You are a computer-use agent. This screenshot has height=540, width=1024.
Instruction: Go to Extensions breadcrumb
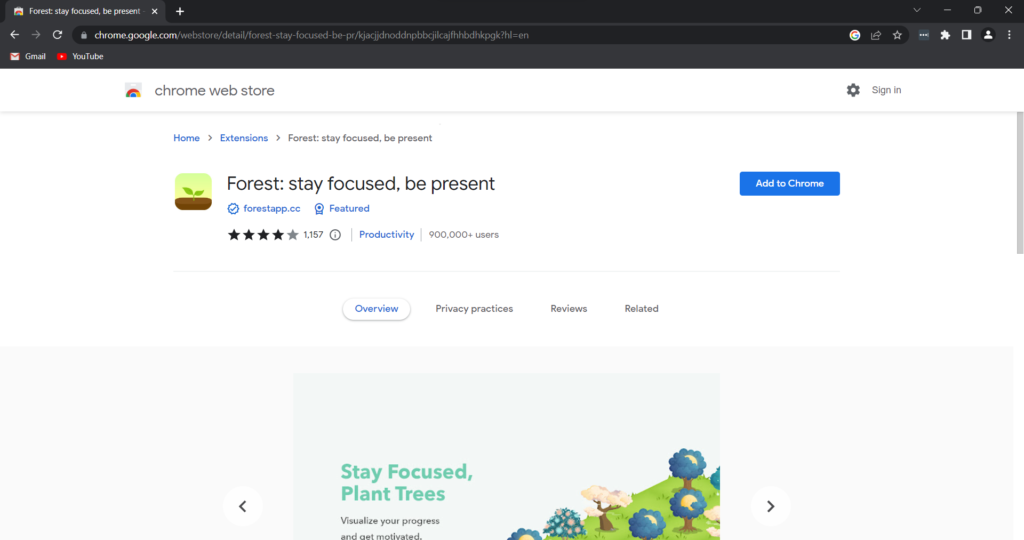click(244, 138)
